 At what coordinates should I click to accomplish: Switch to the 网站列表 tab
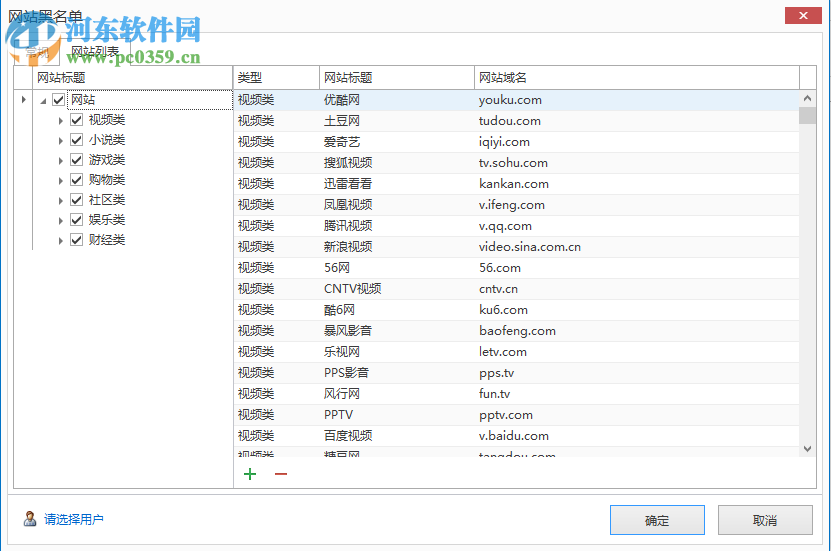pyautogui.click(x=95, y=52)
